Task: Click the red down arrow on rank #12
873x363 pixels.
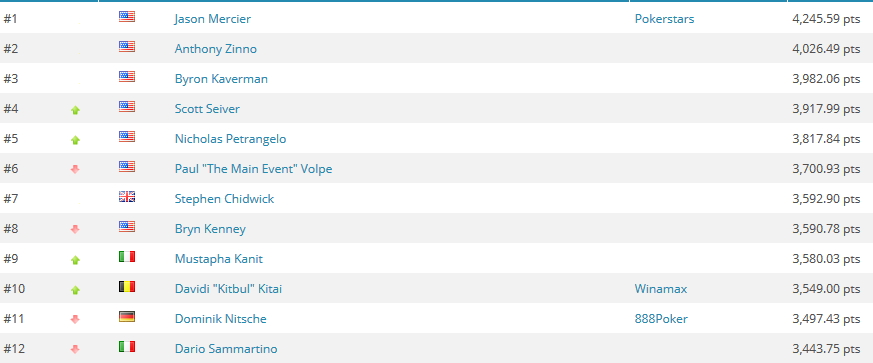Action: coord(75,350)
